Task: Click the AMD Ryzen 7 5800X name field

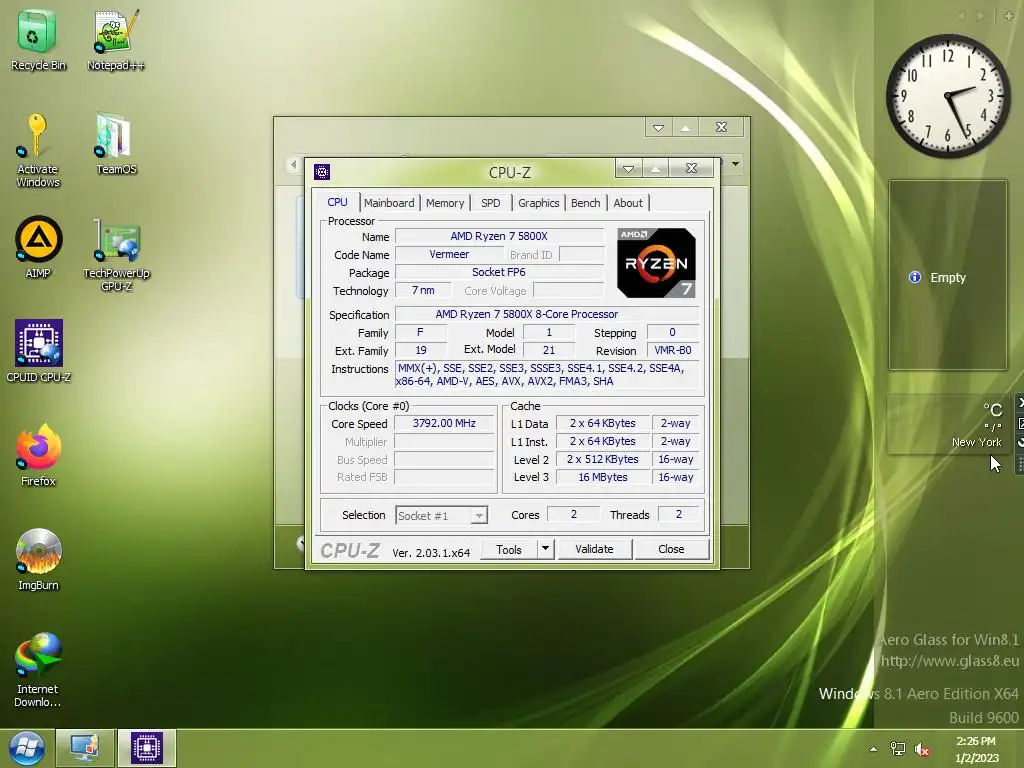Action: pos(500,236)
